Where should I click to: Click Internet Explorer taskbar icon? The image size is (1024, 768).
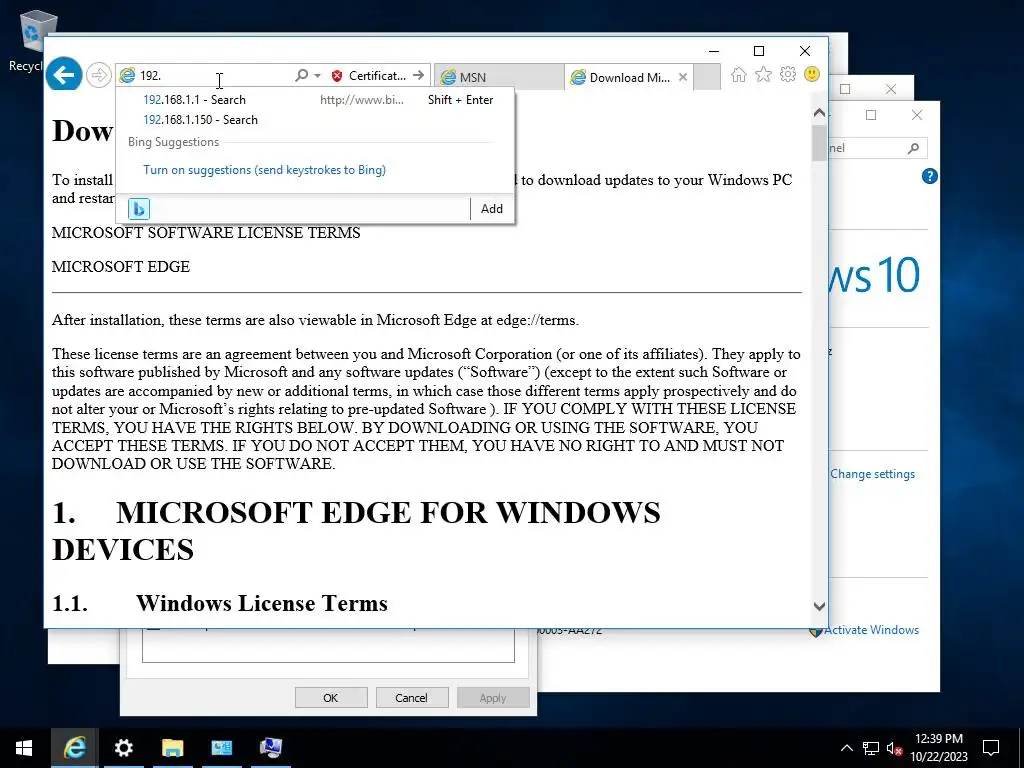point(74,748)
